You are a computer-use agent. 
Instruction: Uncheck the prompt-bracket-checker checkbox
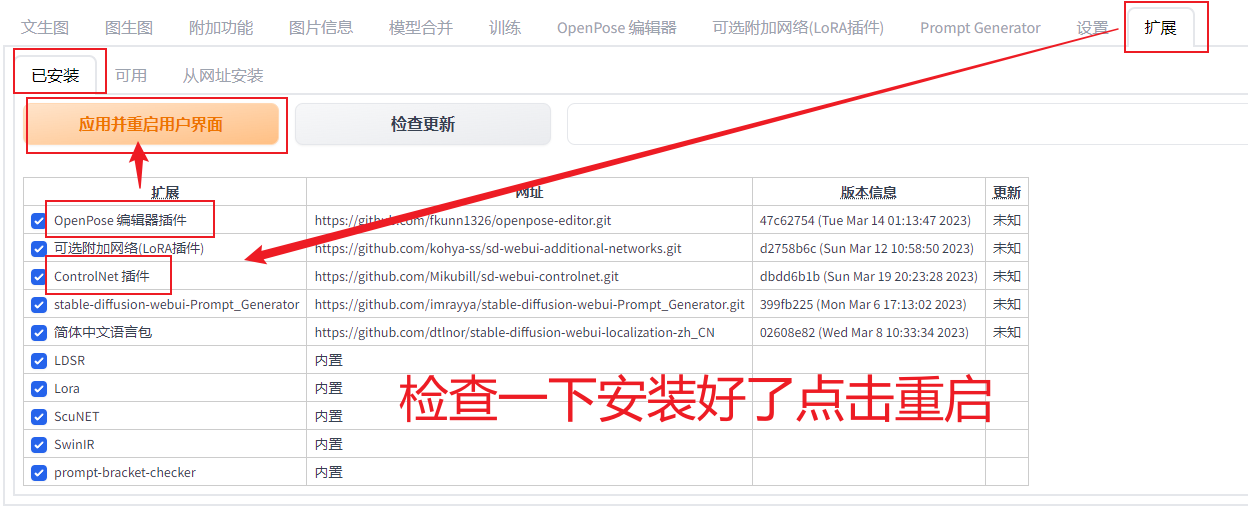tap(39, 472)
